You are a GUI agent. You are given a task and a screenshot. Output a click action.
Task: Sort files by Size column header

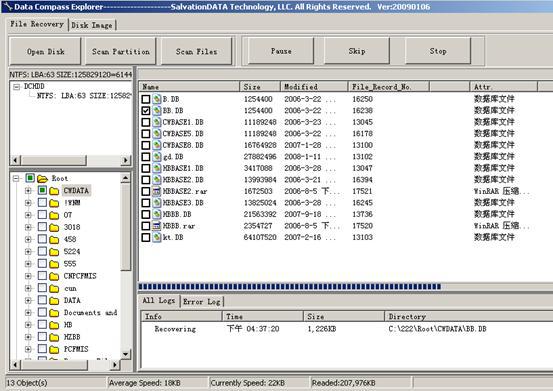260,87
